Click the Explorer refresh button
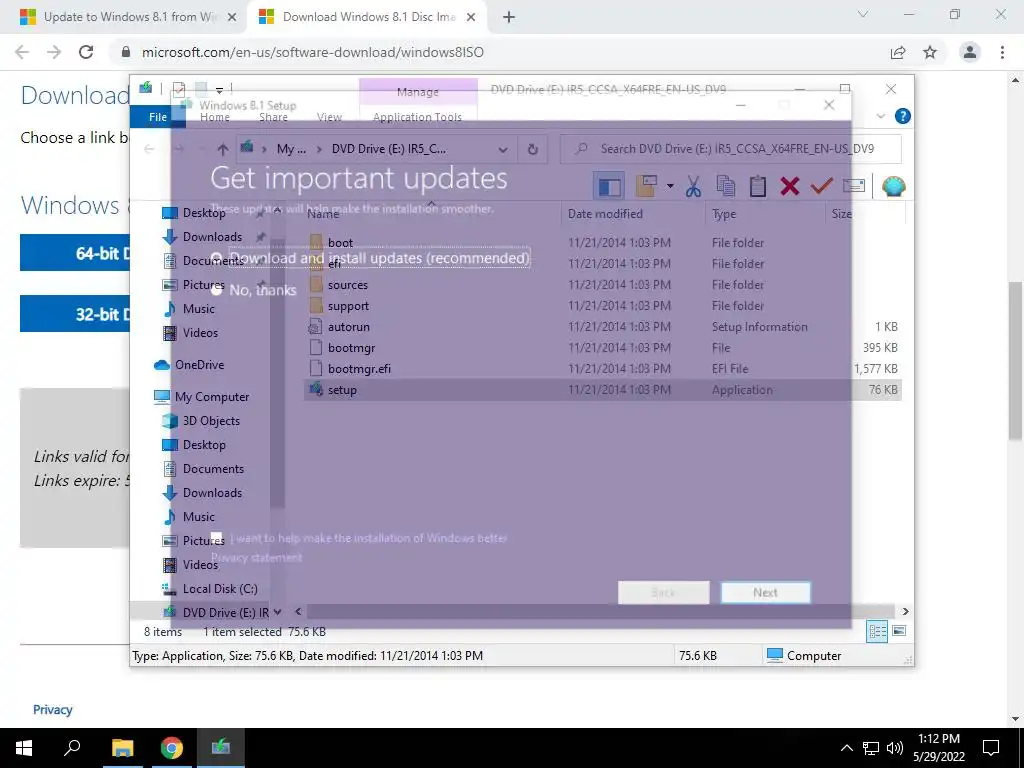Screen dimensions: 1024x768 click(533, 149)
